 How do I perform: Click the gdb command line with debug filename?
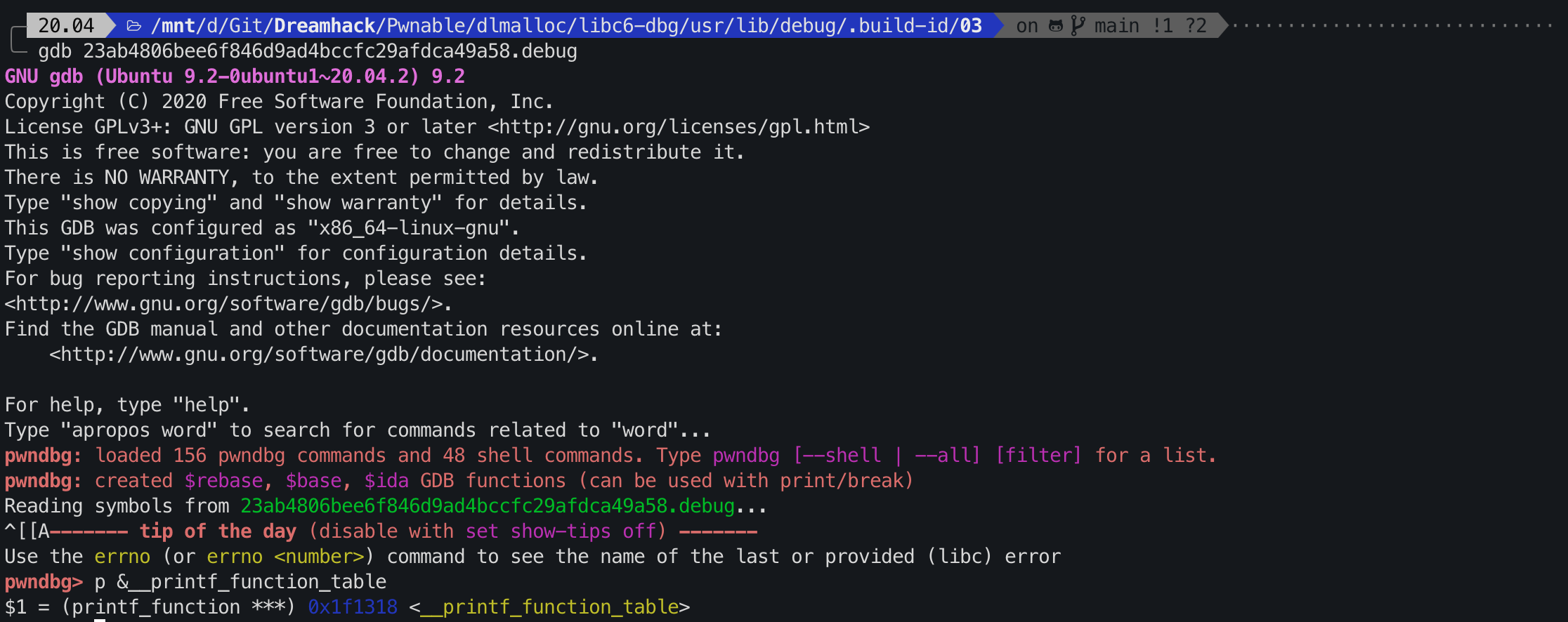308,51
